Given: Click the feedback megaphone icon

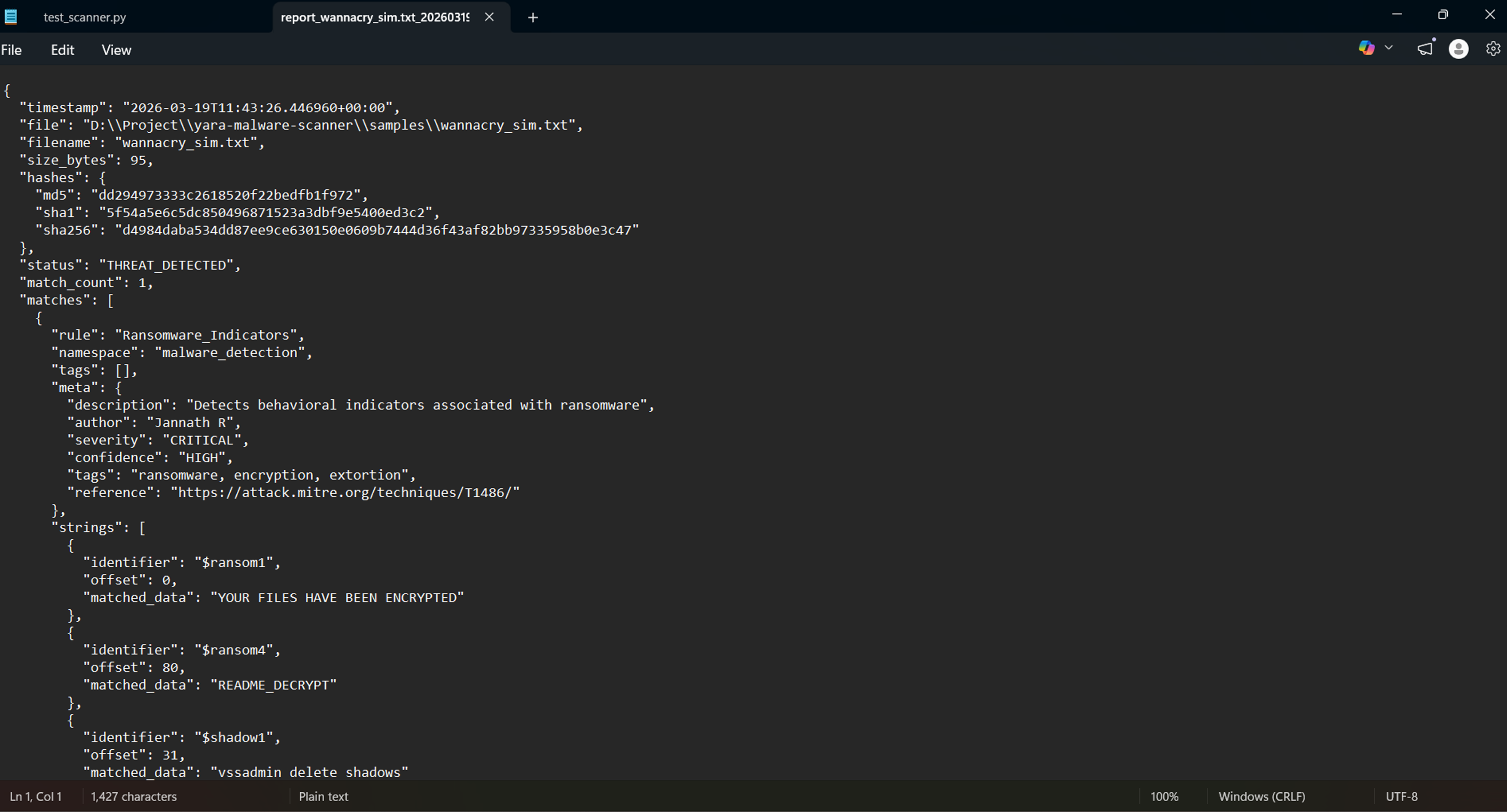Looking at the screenshot, I should click(1425, 49).
